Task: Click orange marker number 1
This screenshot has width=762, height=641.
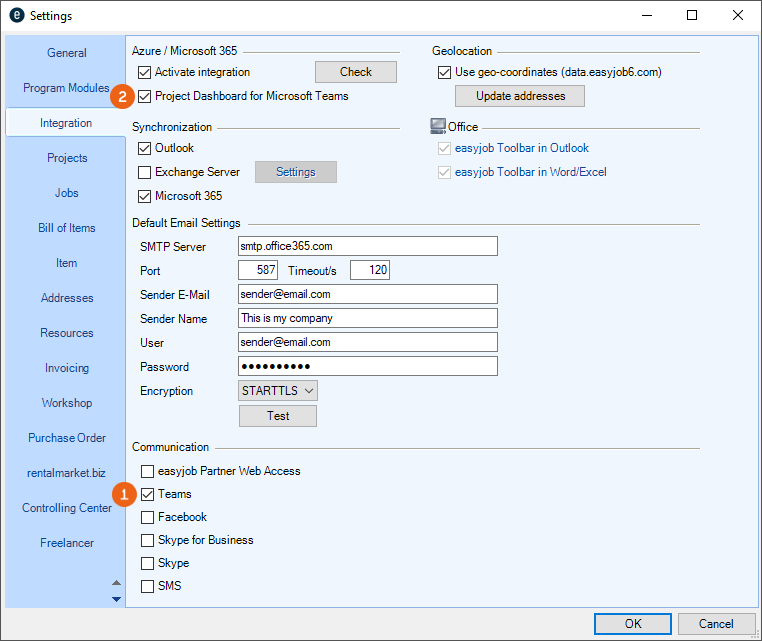Action: (x=123, y=495)
